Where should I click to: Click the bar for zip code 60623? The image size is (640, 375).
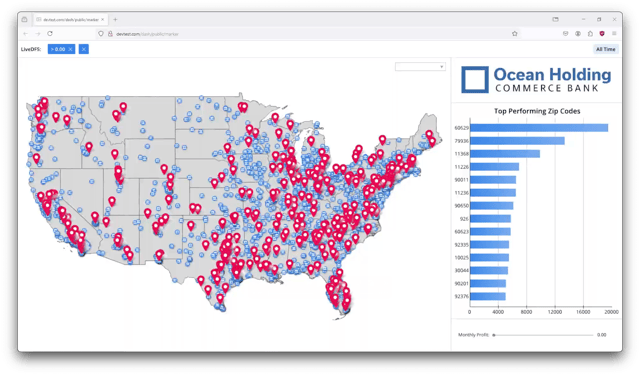[x=490, y=232]
